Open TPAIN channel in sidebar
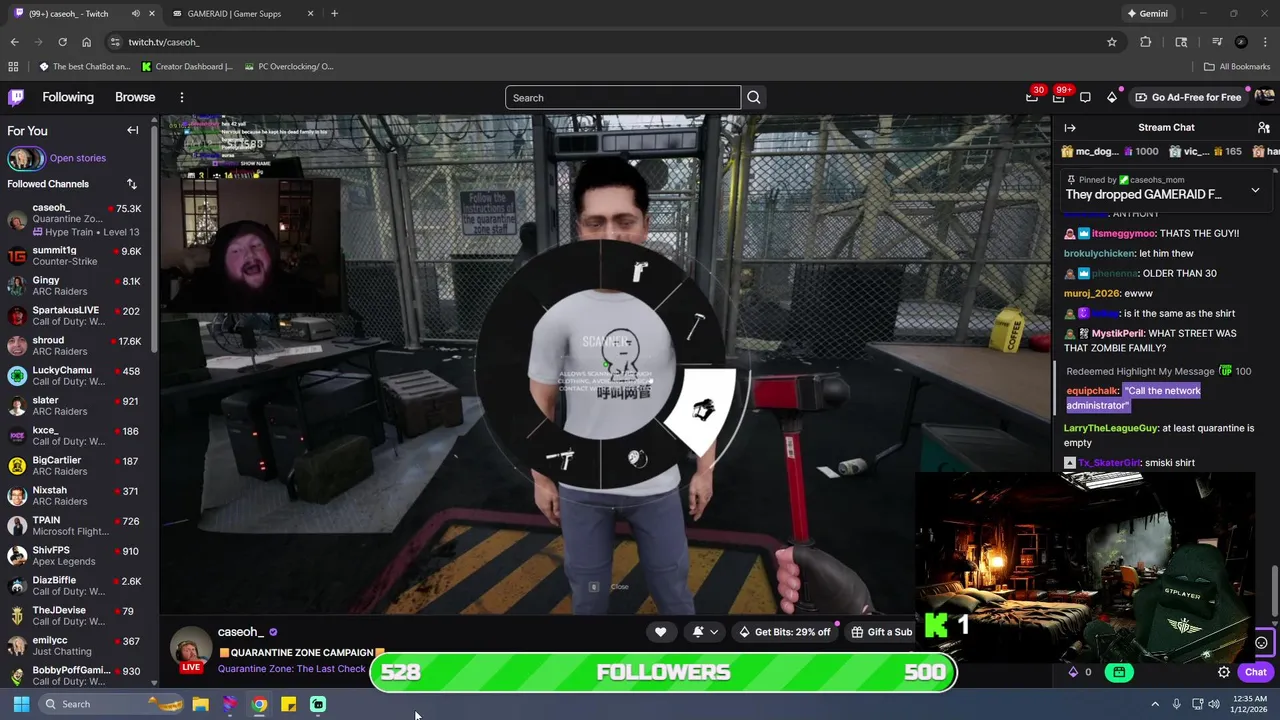 [x=78, y=525]
